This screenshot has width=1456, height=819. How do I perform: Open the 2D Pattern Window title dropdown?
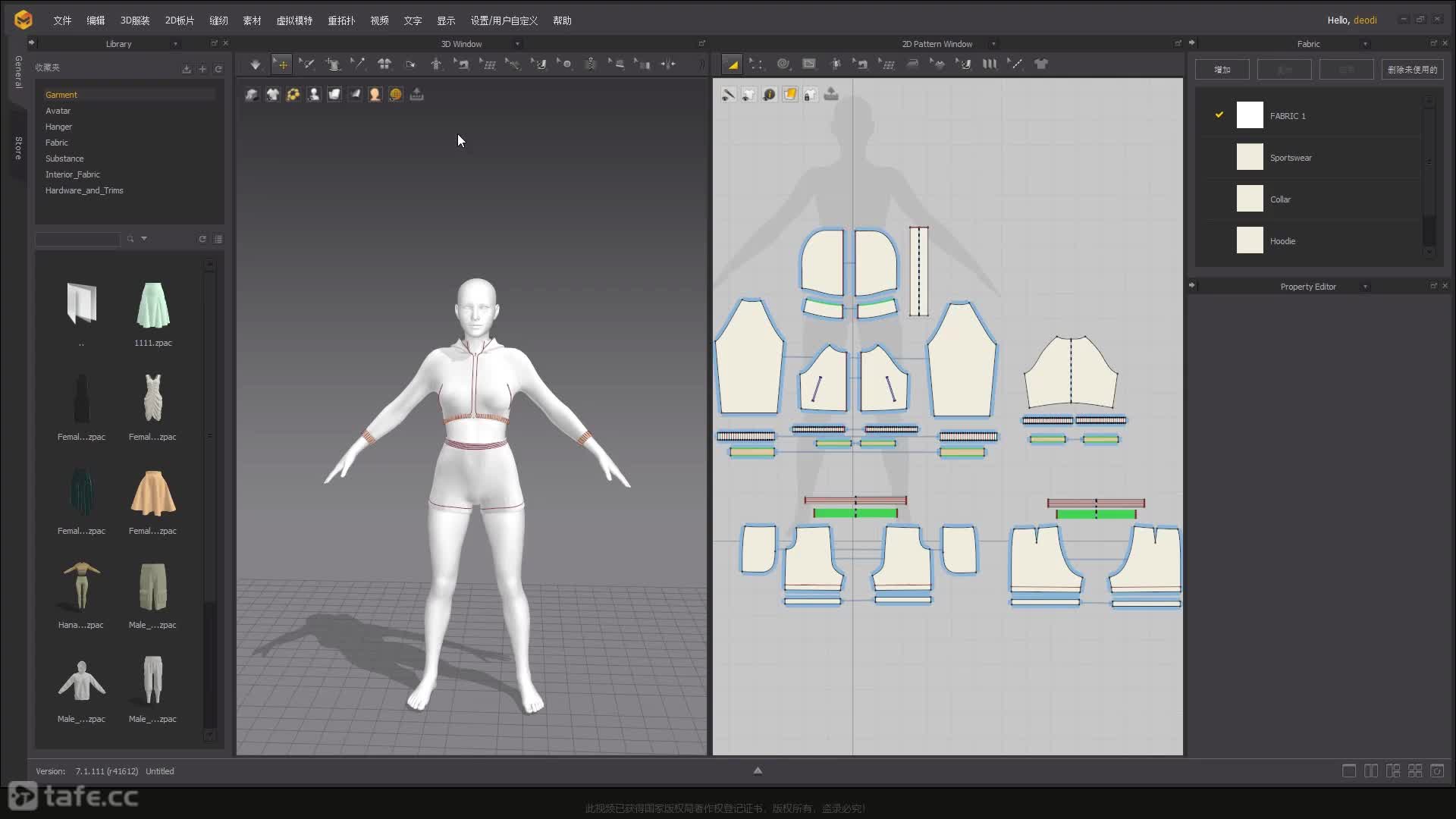click(x=993, y=44)
